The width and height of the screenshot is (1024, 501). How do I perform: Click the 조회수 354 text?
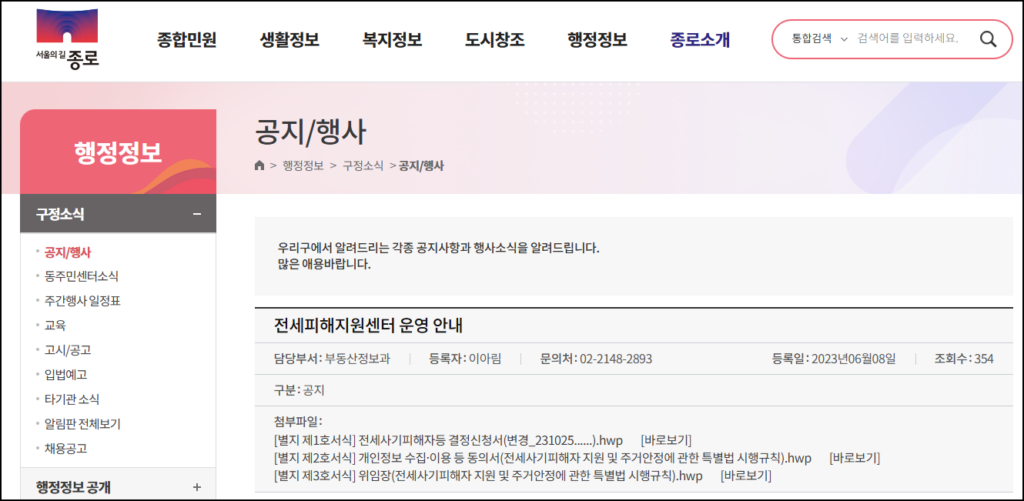pos(965,359)
